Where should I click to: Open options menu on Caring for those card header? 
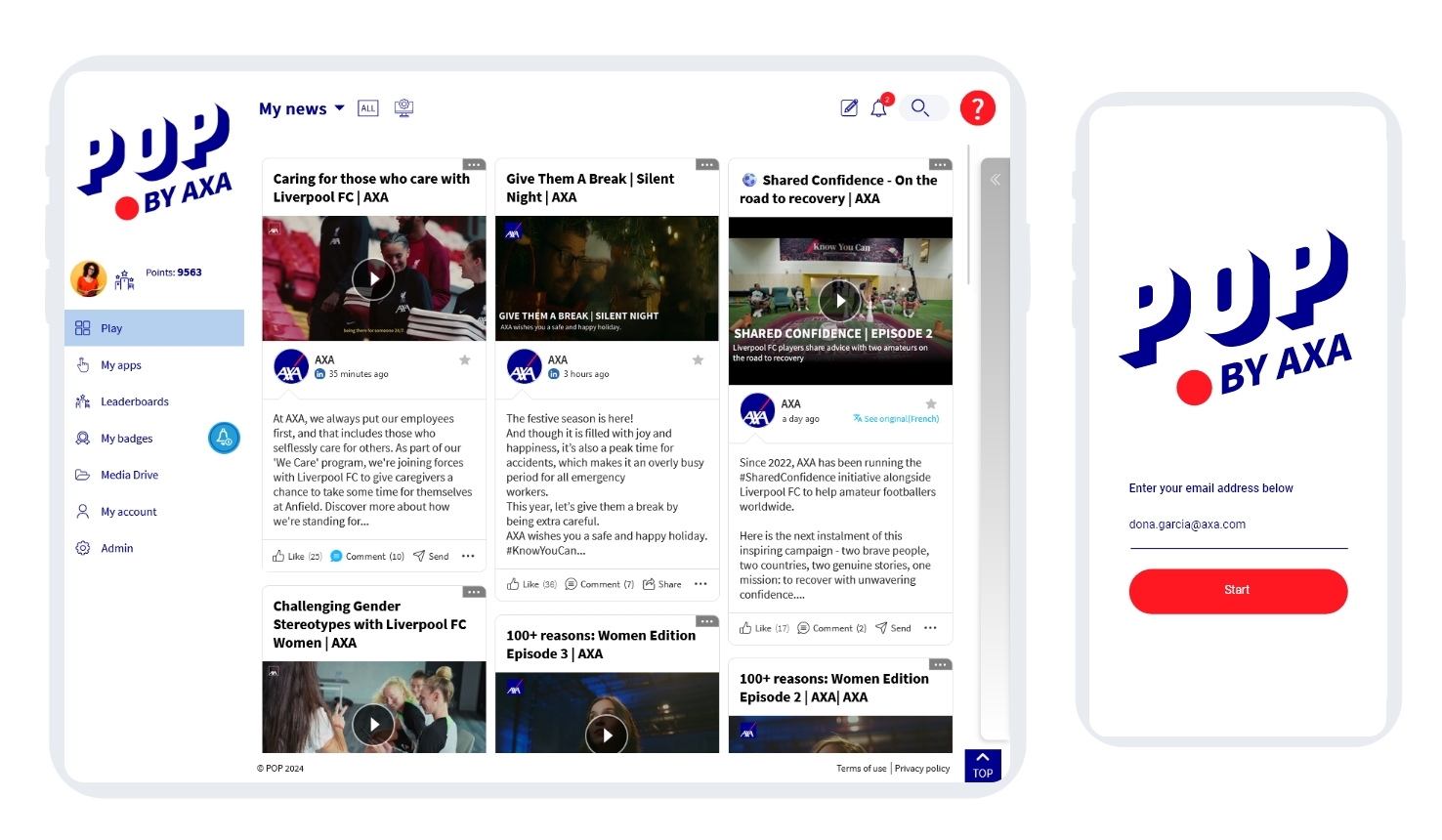[474, 164]
